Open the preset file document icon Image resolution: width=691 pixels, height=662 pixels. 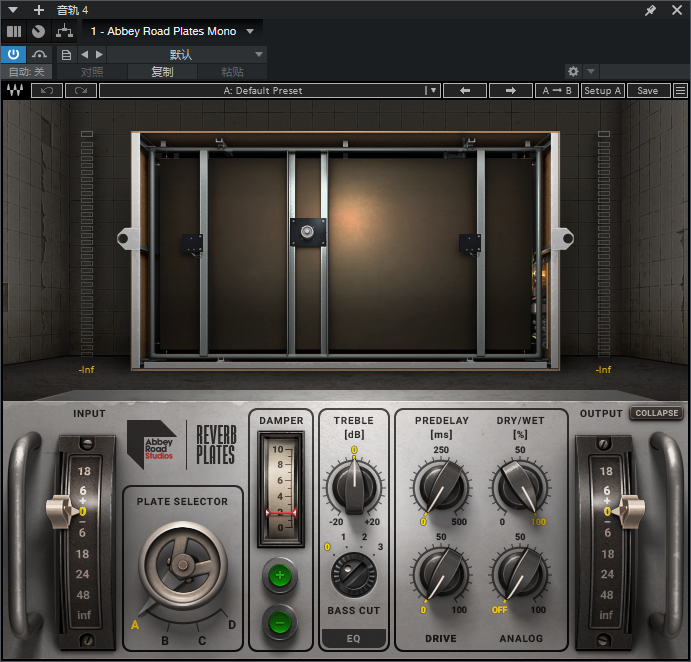point(66,55)
